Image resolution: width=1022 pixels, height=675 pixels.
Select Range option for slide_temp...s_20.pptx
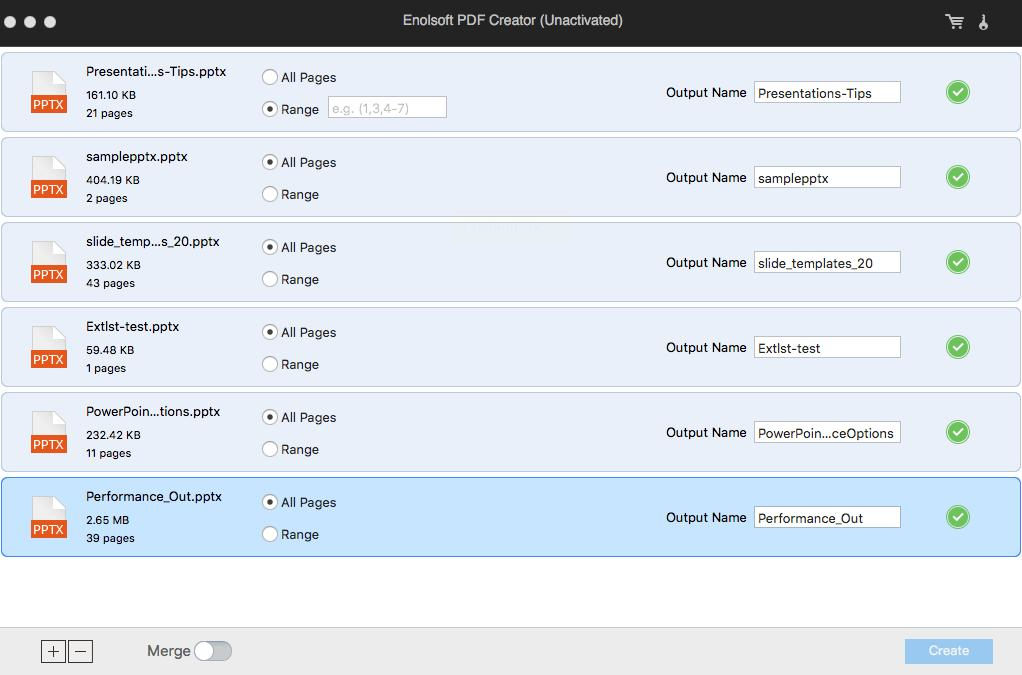pyautogui.click(x=270, y=280)
